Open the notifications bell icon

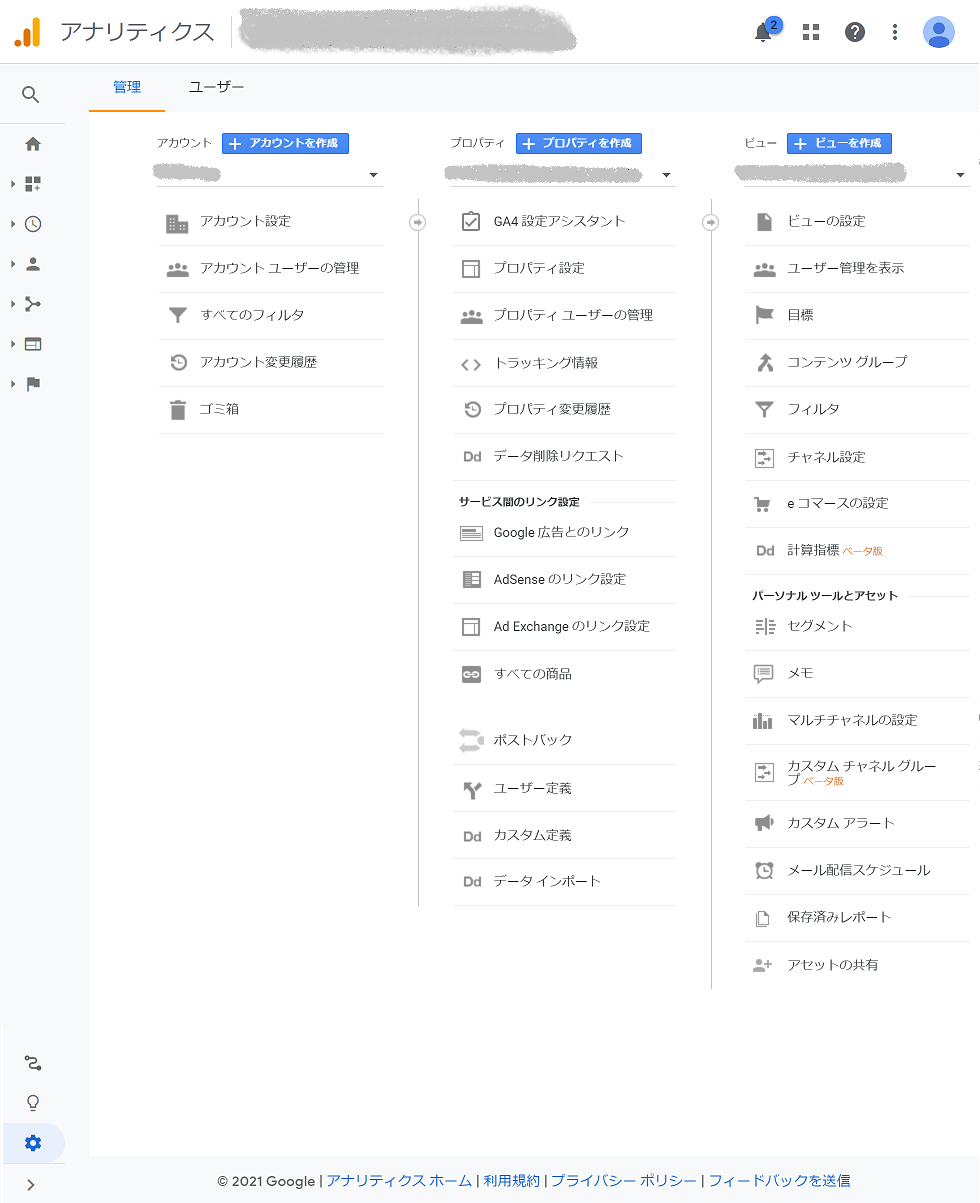(x=763, y=32)
